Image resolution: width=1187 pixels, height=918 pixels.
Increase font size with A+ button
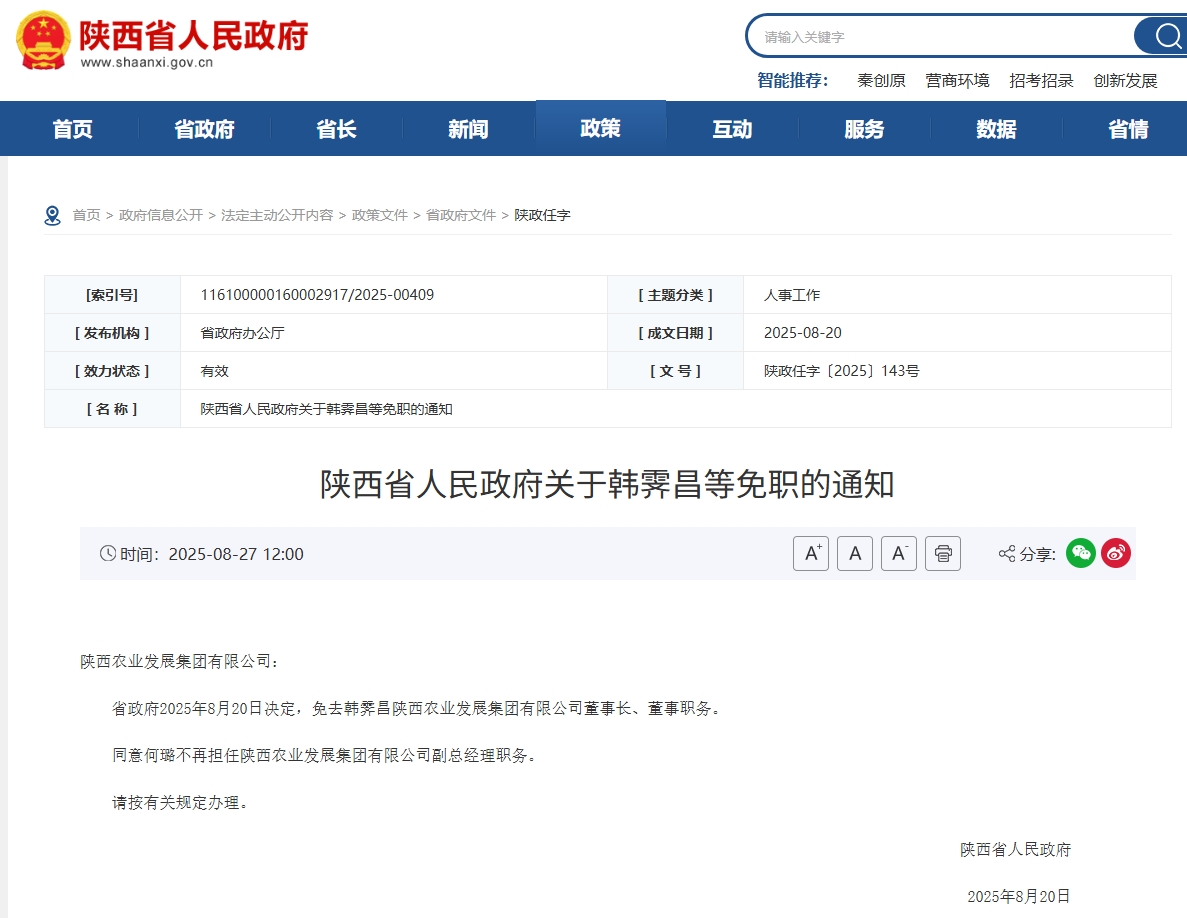(811, 553)
